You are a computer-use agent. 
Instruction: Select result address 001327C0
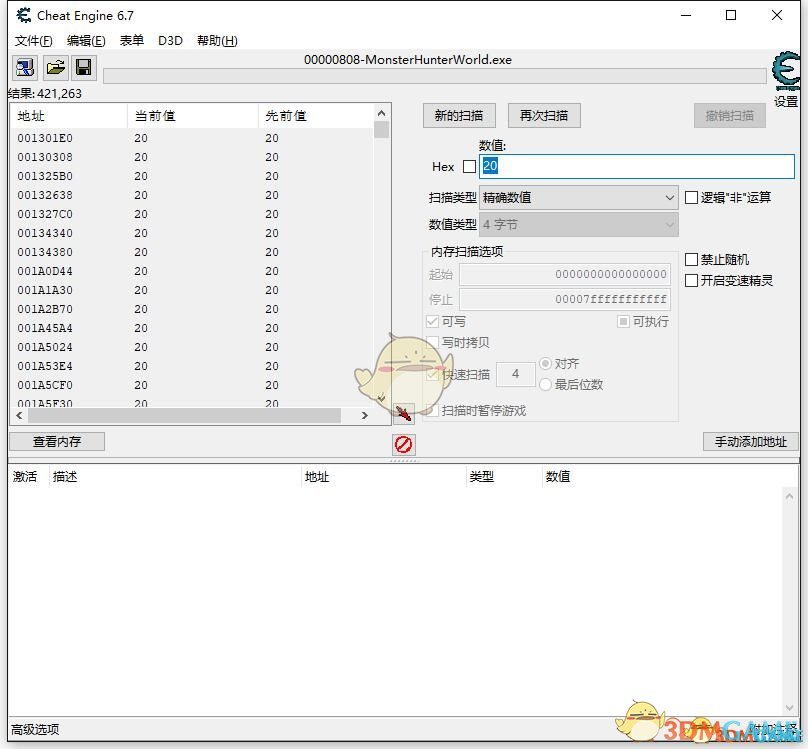pyautogui.click(x=45, y=214)
